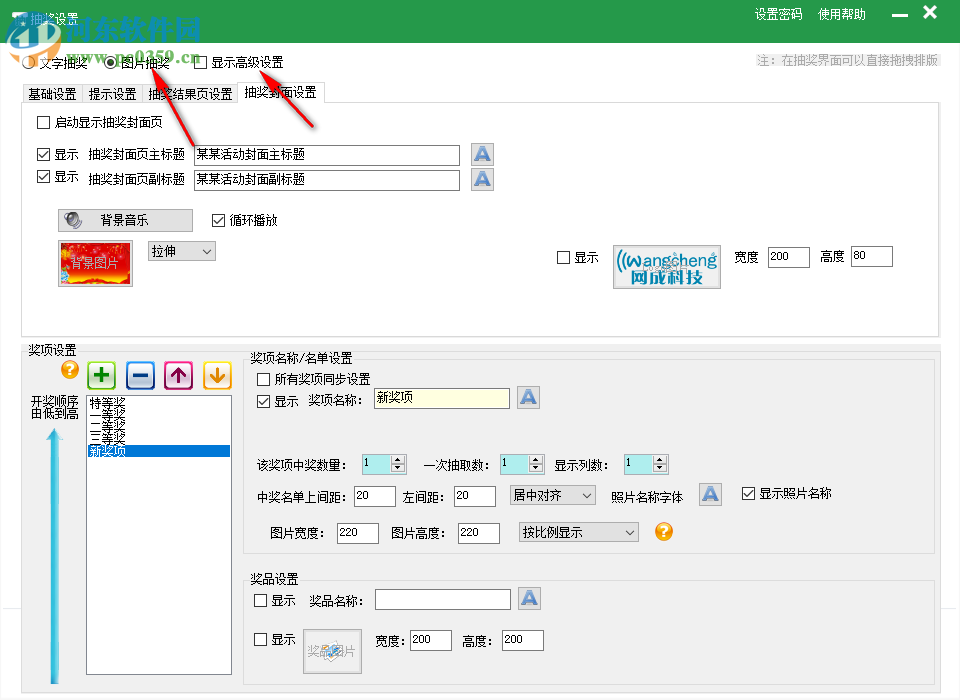The height and width of the screenshot is (700, 960).
Task: Click the orange help icon next to 按比例显示
Action: point(665,533)
